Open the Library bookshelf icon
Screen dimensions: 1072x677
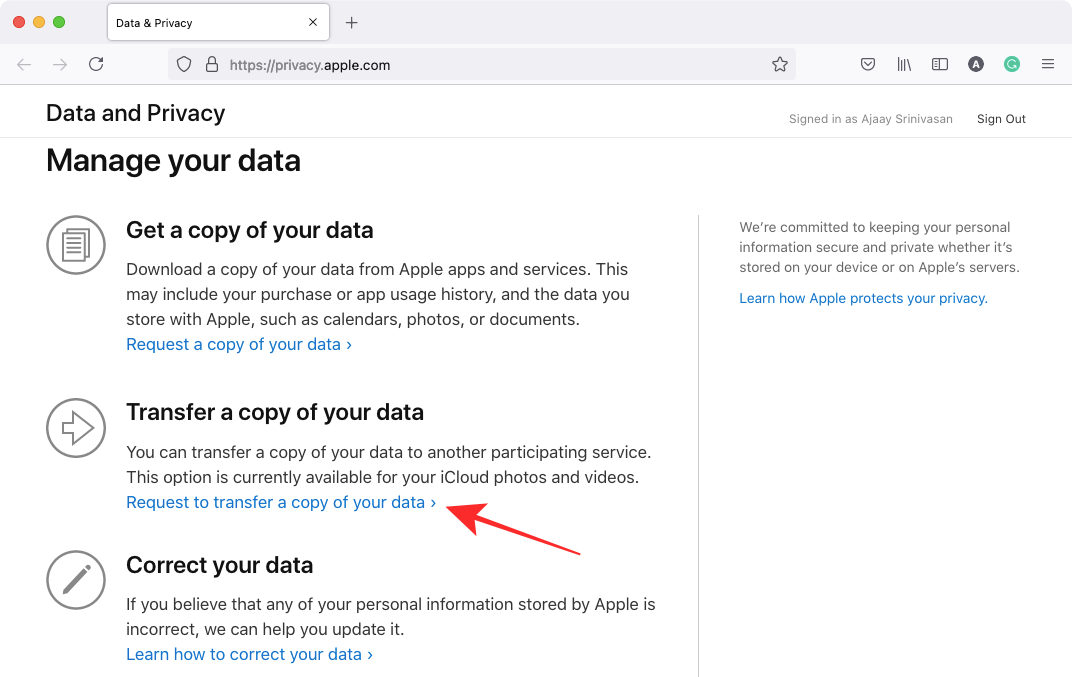(x=904, y=64)
